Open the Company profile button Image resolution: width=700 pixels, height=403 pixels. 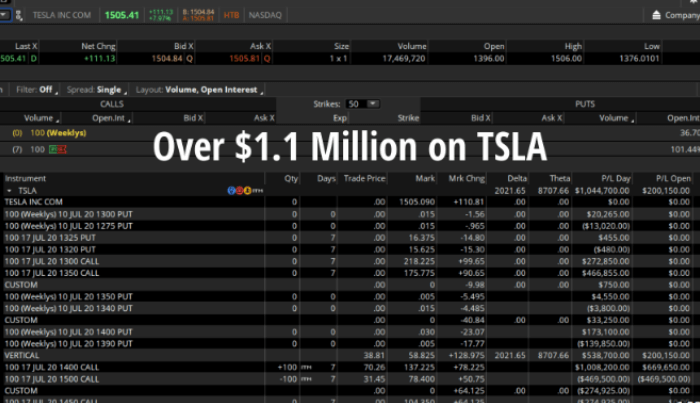[671, 15]
